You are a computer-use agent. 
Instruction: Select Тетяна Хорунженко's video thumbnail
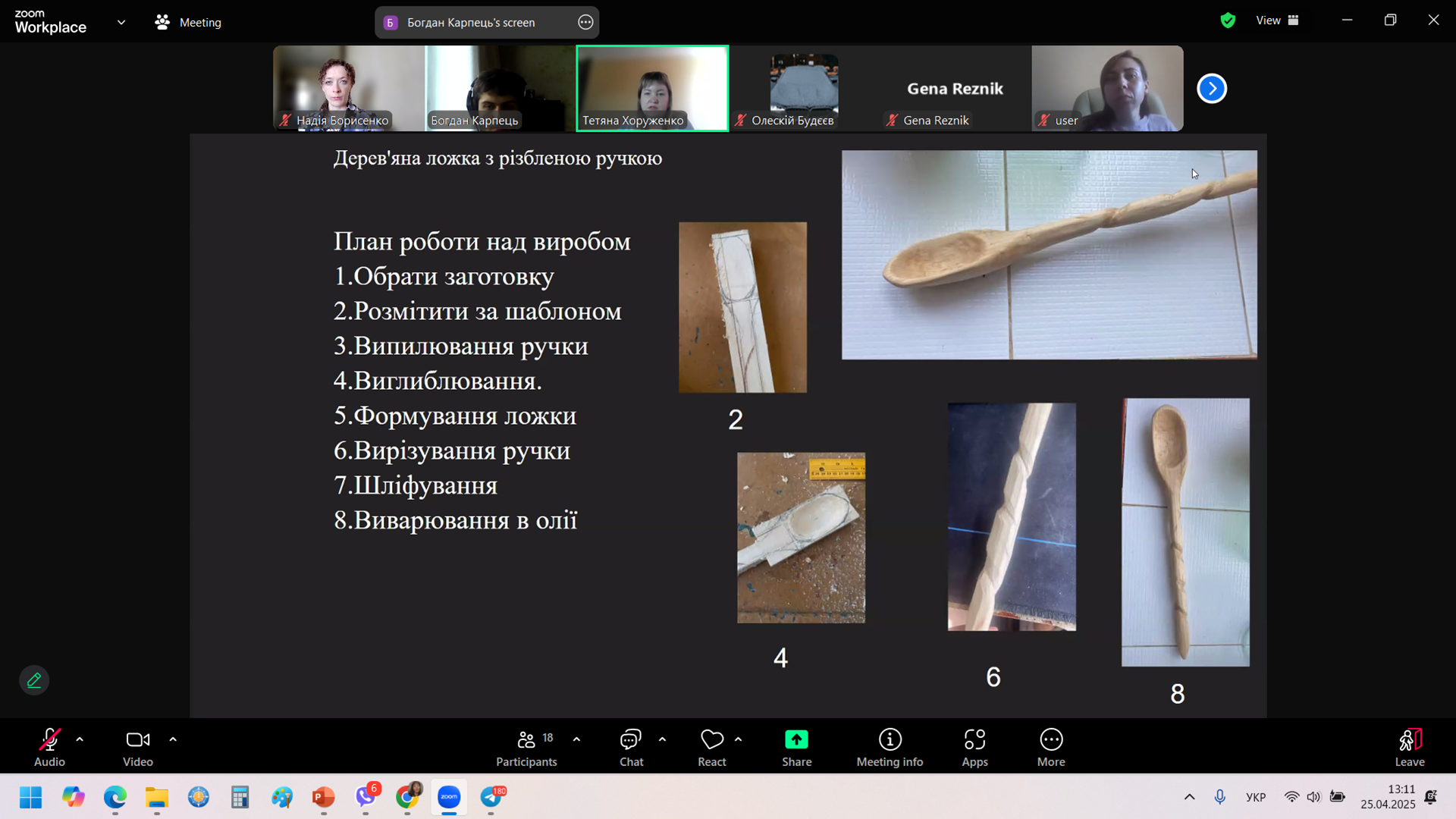pyautogui.click(x=652, y=88)
